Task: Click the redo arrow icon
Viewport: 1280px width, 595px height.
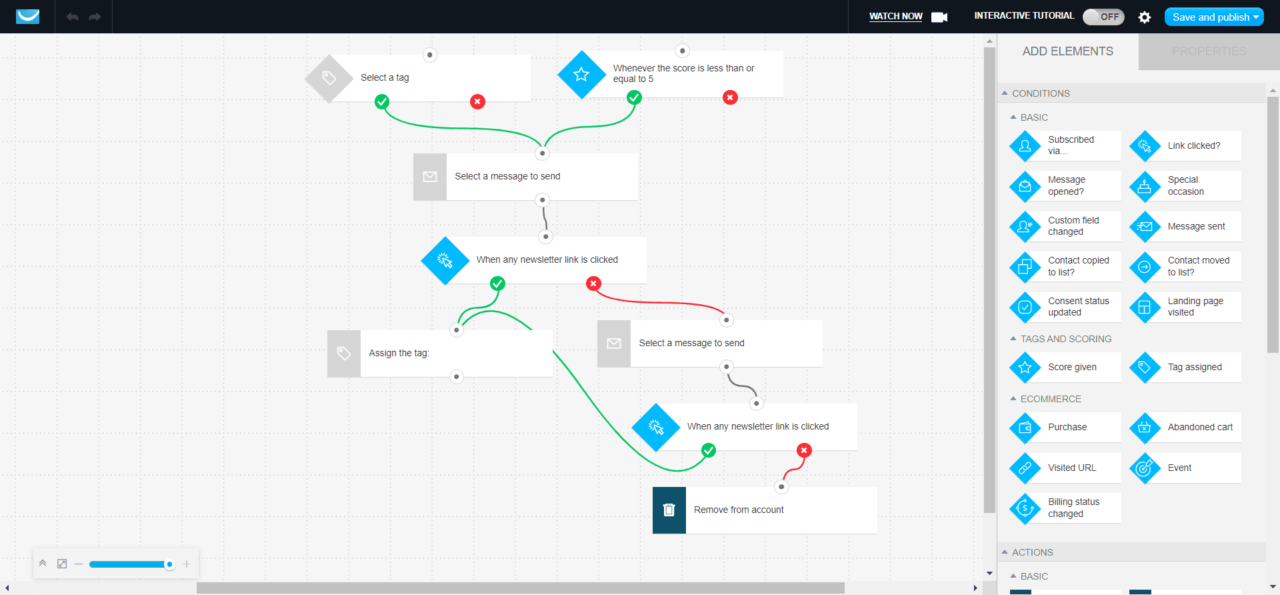Action: 95,17
